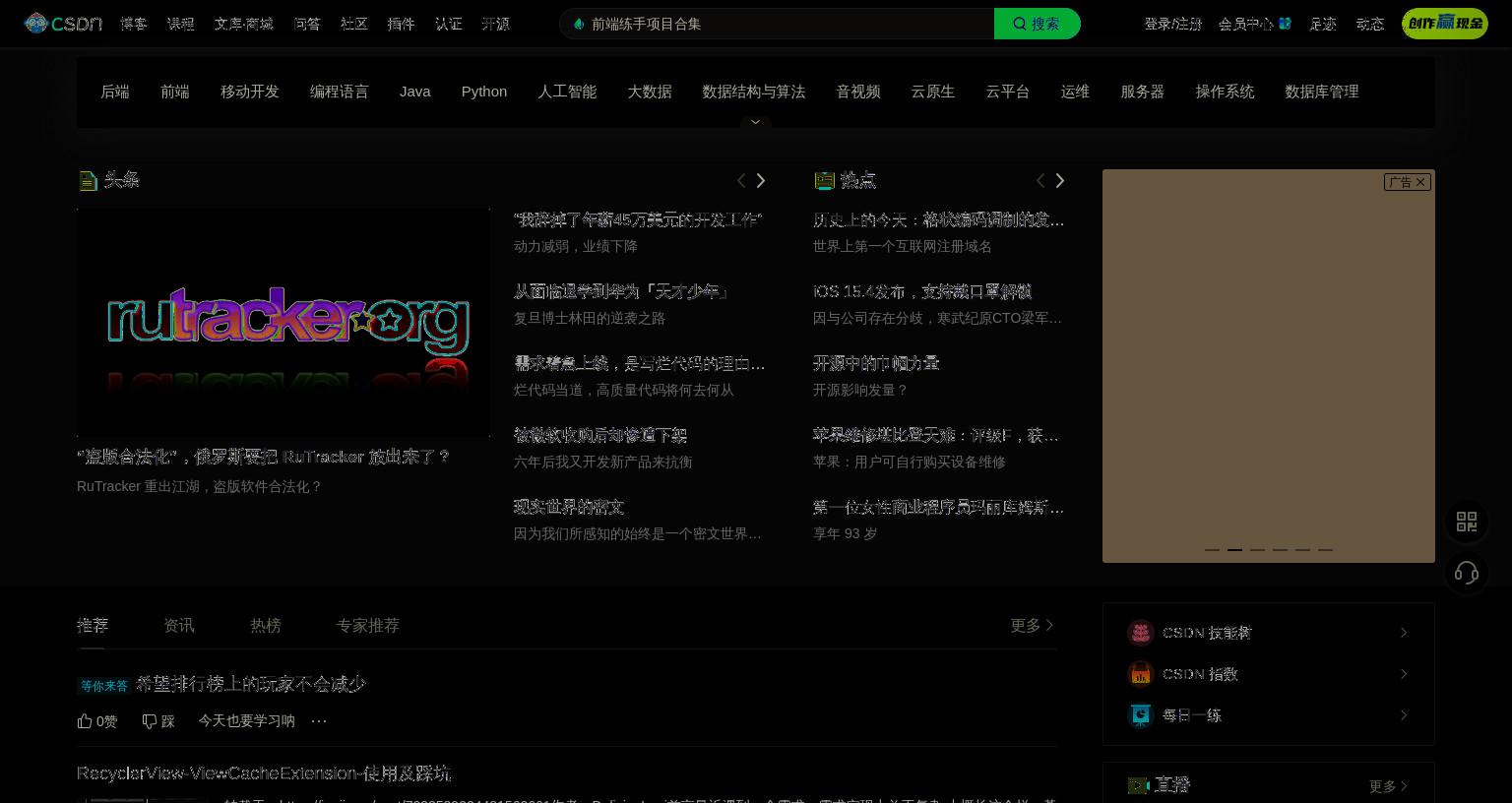Click the 会员中心 gift icon

pyautogui.click(x=1285, y=24)
